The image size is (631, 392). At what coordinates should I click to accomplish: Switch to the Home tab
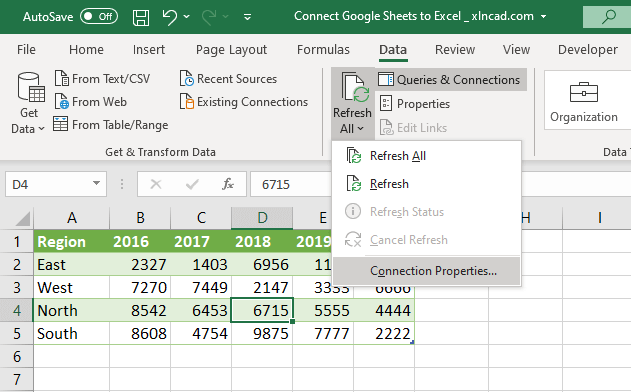click(86, 50)
